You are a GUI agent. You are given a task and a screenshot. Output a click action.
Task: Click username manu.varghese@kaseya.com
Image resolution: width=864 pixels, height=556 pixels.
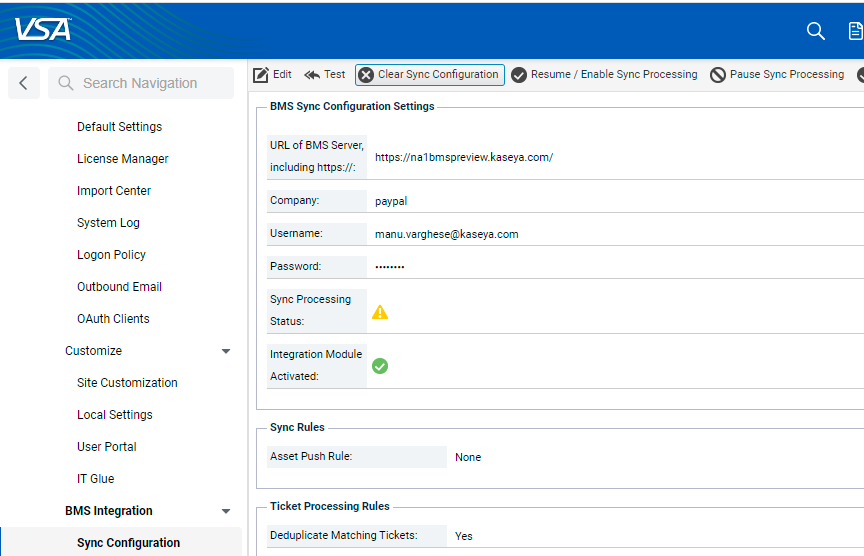click(447, 234)
